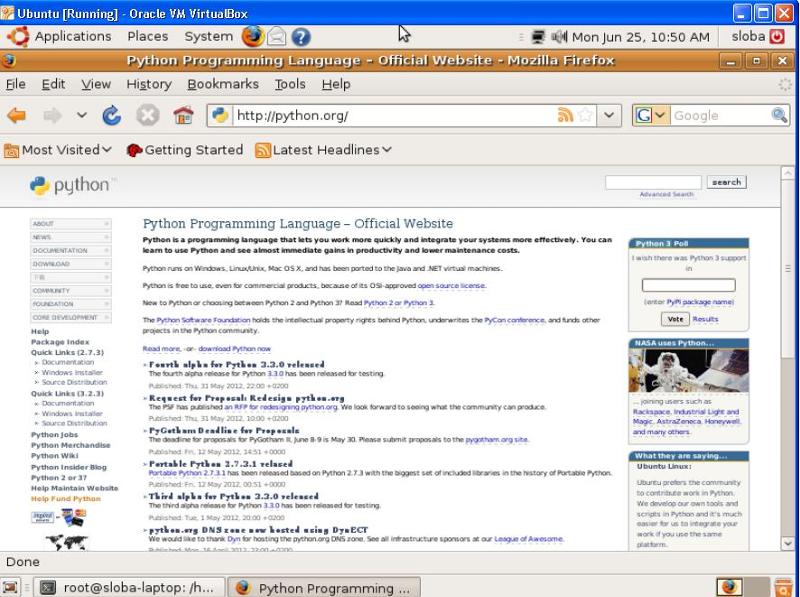Screen dimensions: 800x597
Task: Click the vertical scrollbar down arrow
Action: pos(787,543)
